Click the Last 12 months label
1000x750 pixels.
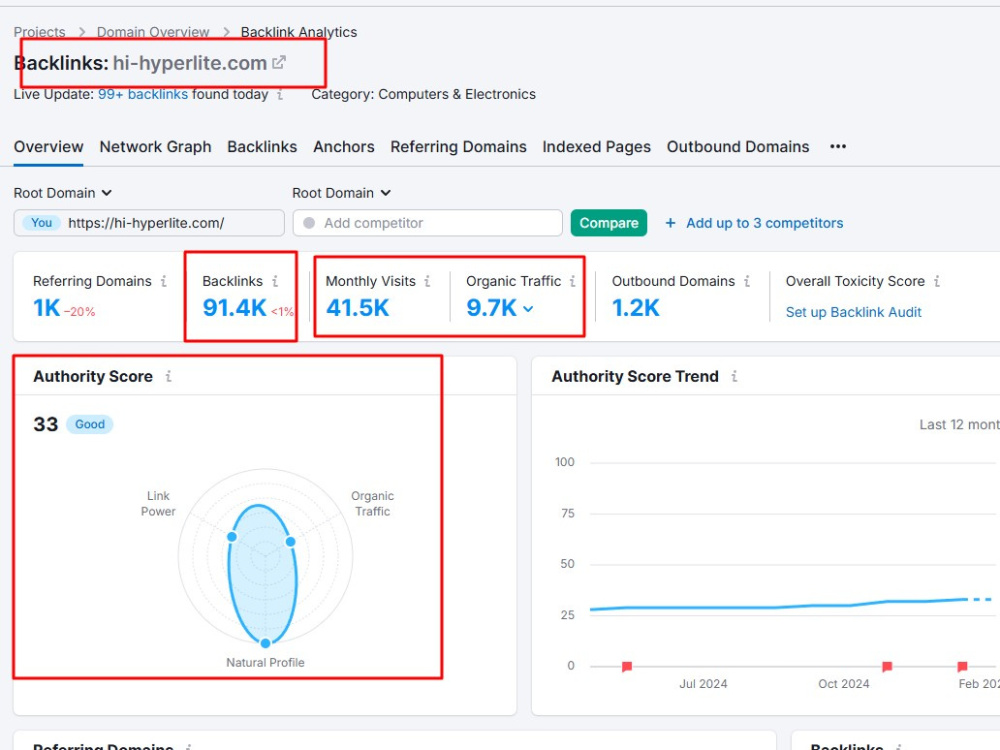point(959,425)
